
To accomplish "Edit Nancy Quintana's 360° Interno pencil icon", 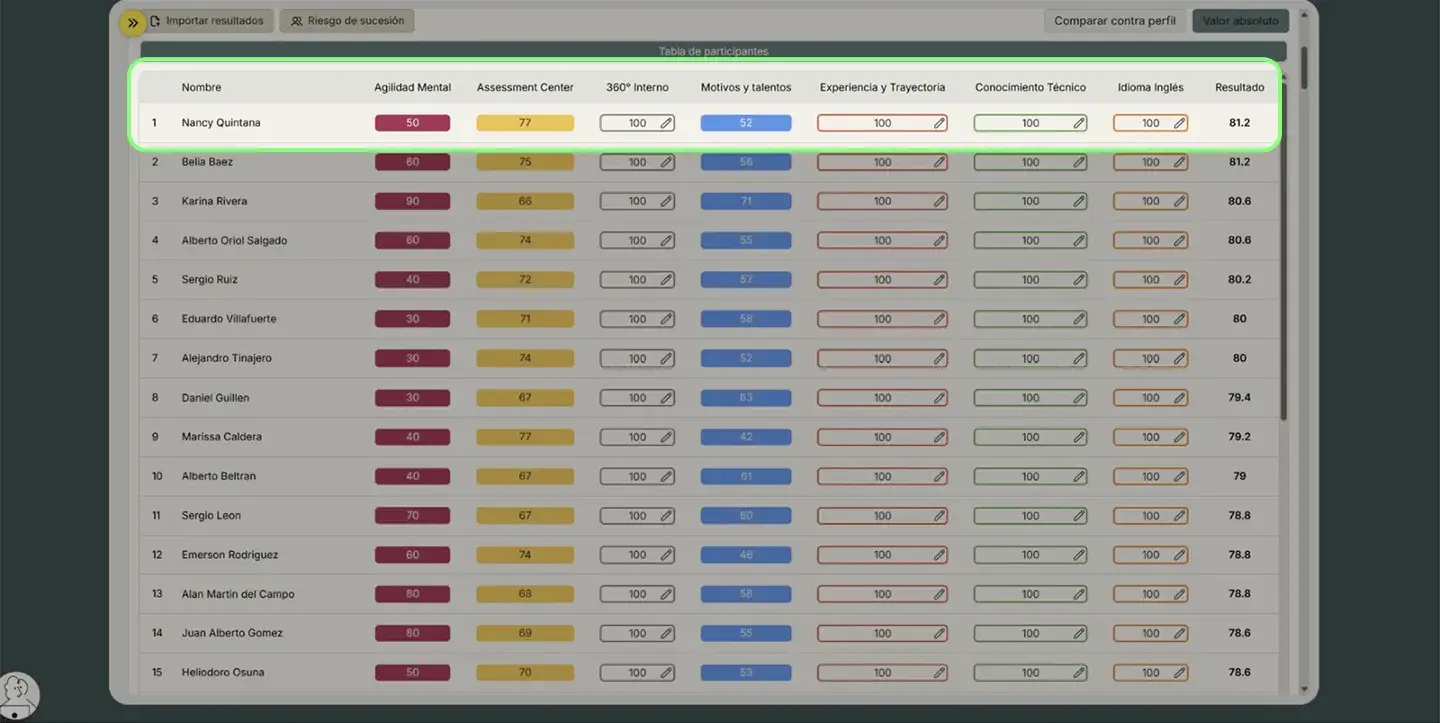I will [x=666, y=123].
